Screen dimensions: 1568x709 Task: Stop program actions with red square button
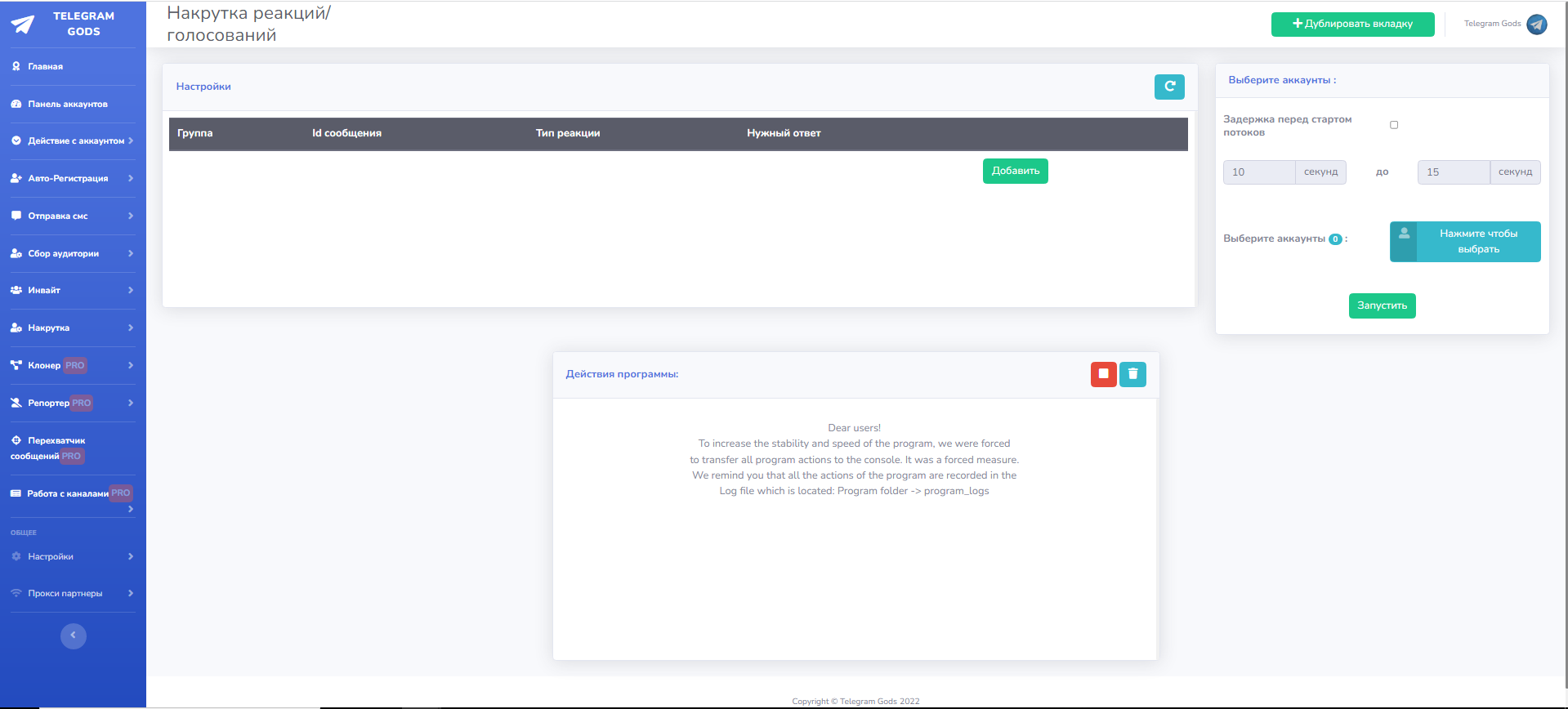click(x=1104, y=374)
